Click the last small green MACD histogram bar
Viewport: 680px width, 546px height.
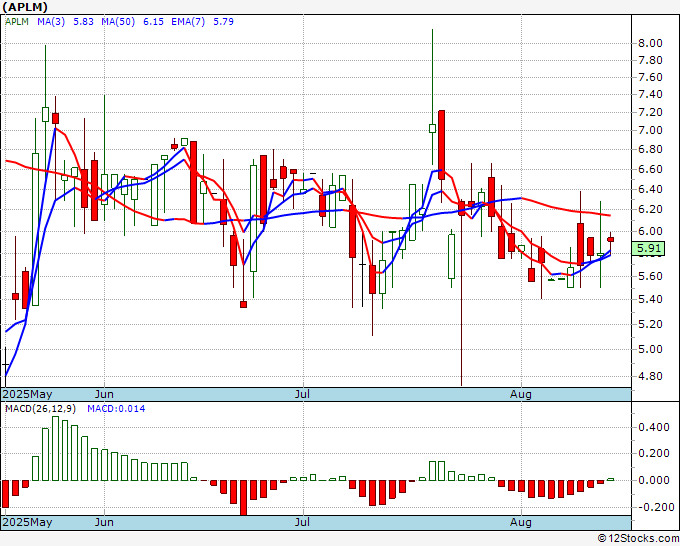tap(610, 479)
